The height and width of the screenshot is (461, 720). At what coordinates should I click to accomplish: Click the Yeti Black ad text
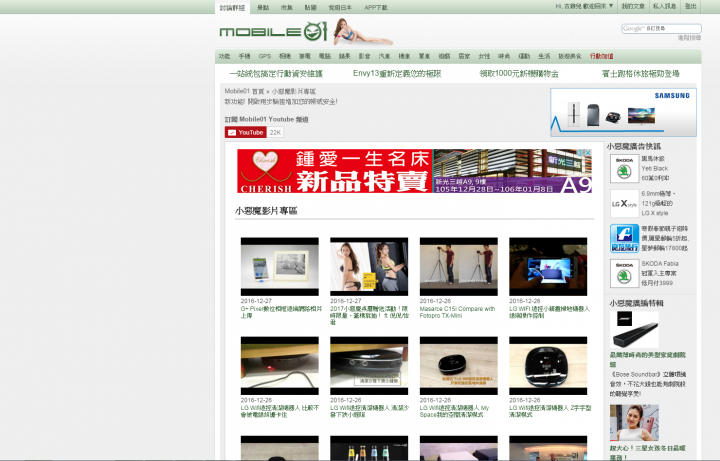(x=655, y=169)
